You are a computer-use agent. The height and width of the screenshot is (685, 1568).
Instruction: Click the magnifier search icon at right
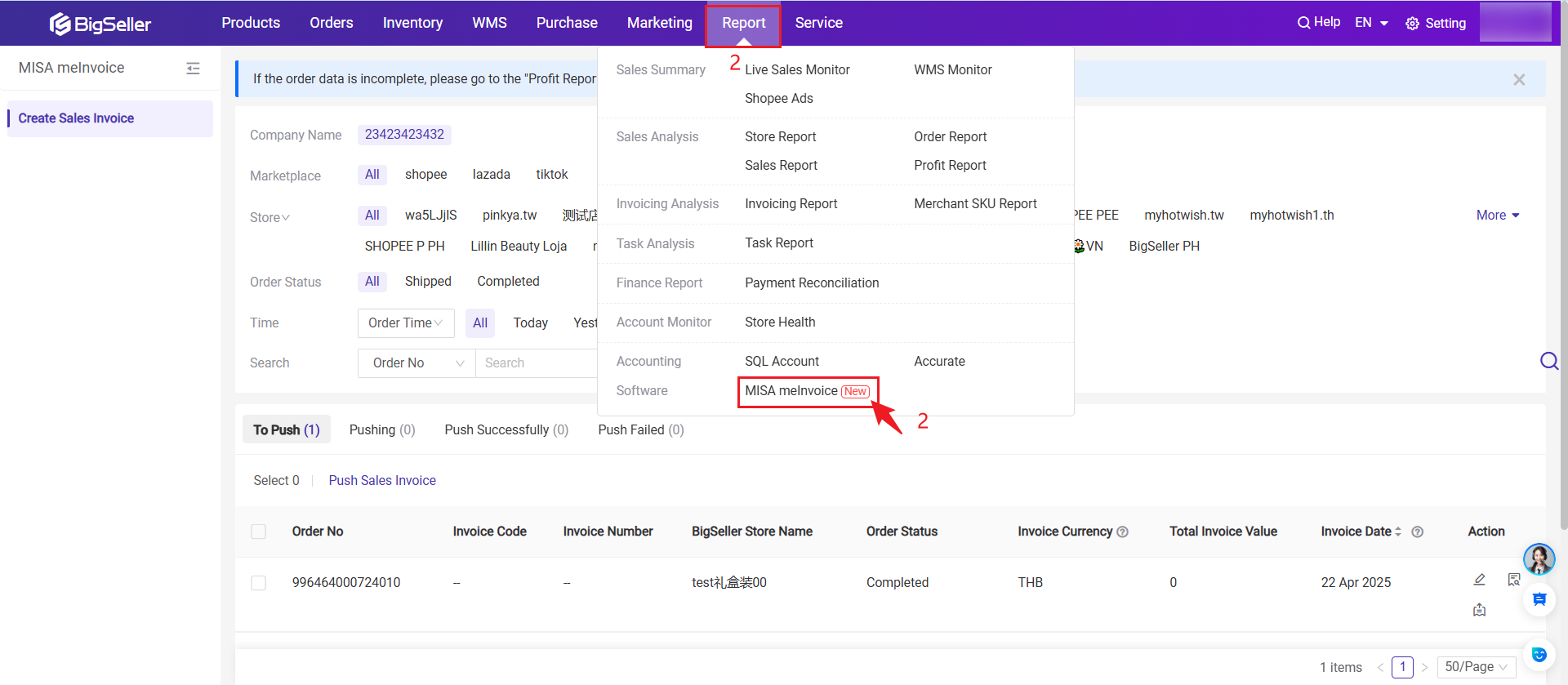(x=1548, y=361)
